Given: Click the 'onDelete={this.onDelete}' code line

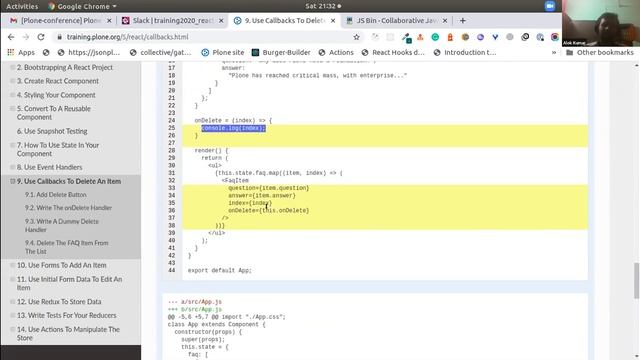Looking at the screenshot, I should (x=269, y=211).
